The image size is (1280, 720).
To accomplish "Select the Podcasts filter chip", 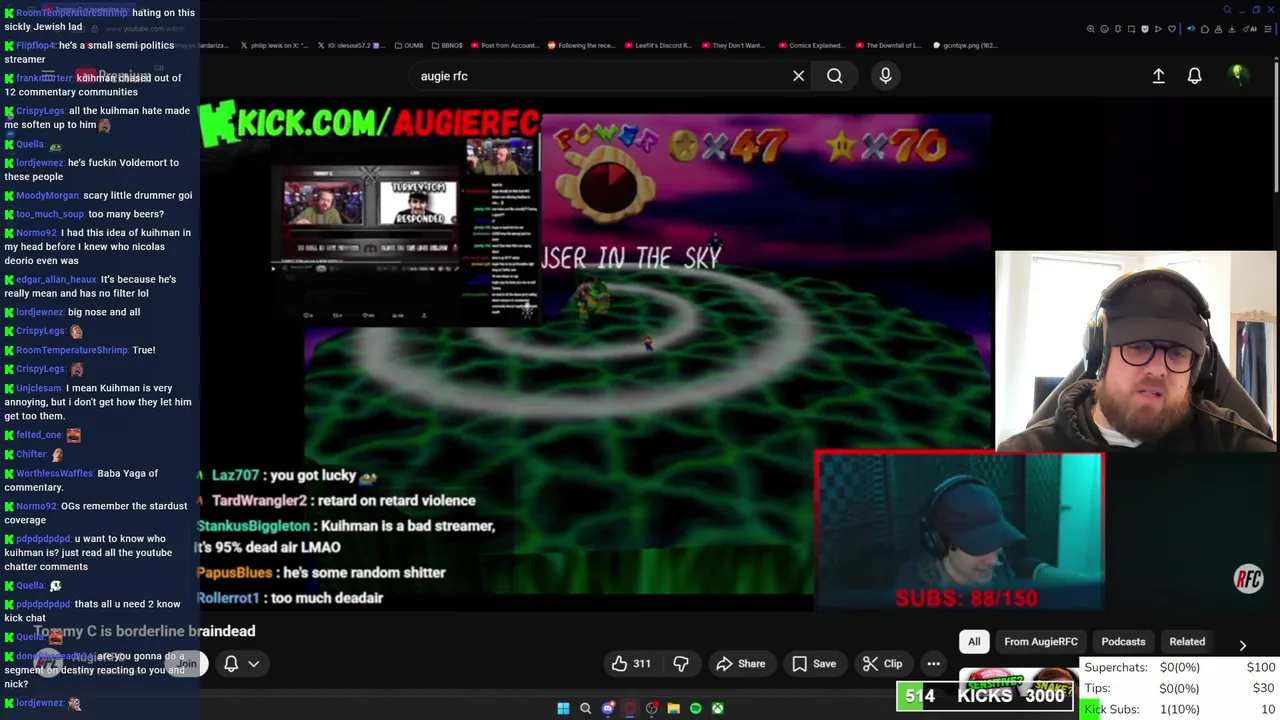I will (x=1123, y=641).
